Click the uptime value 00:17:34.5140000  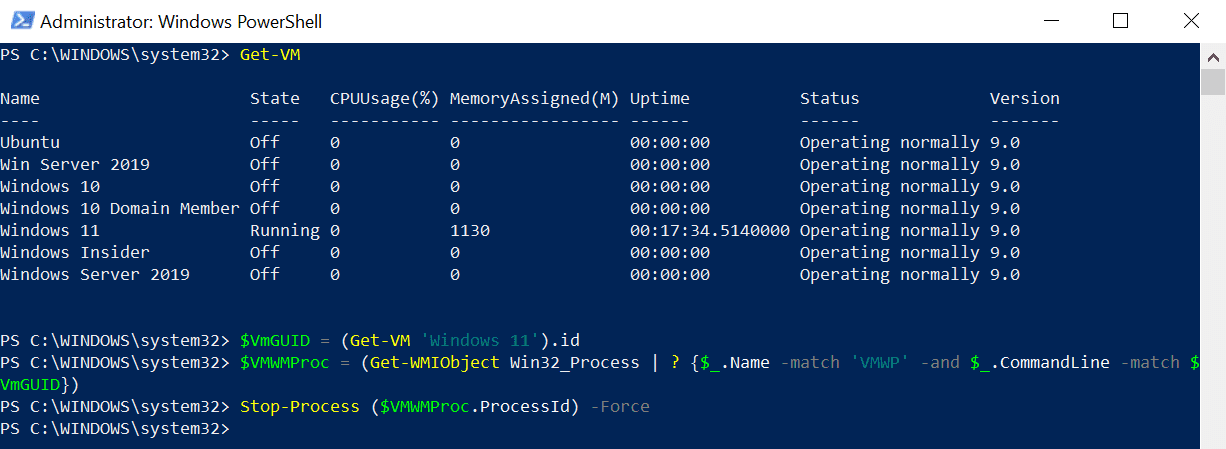click(710, 230)
